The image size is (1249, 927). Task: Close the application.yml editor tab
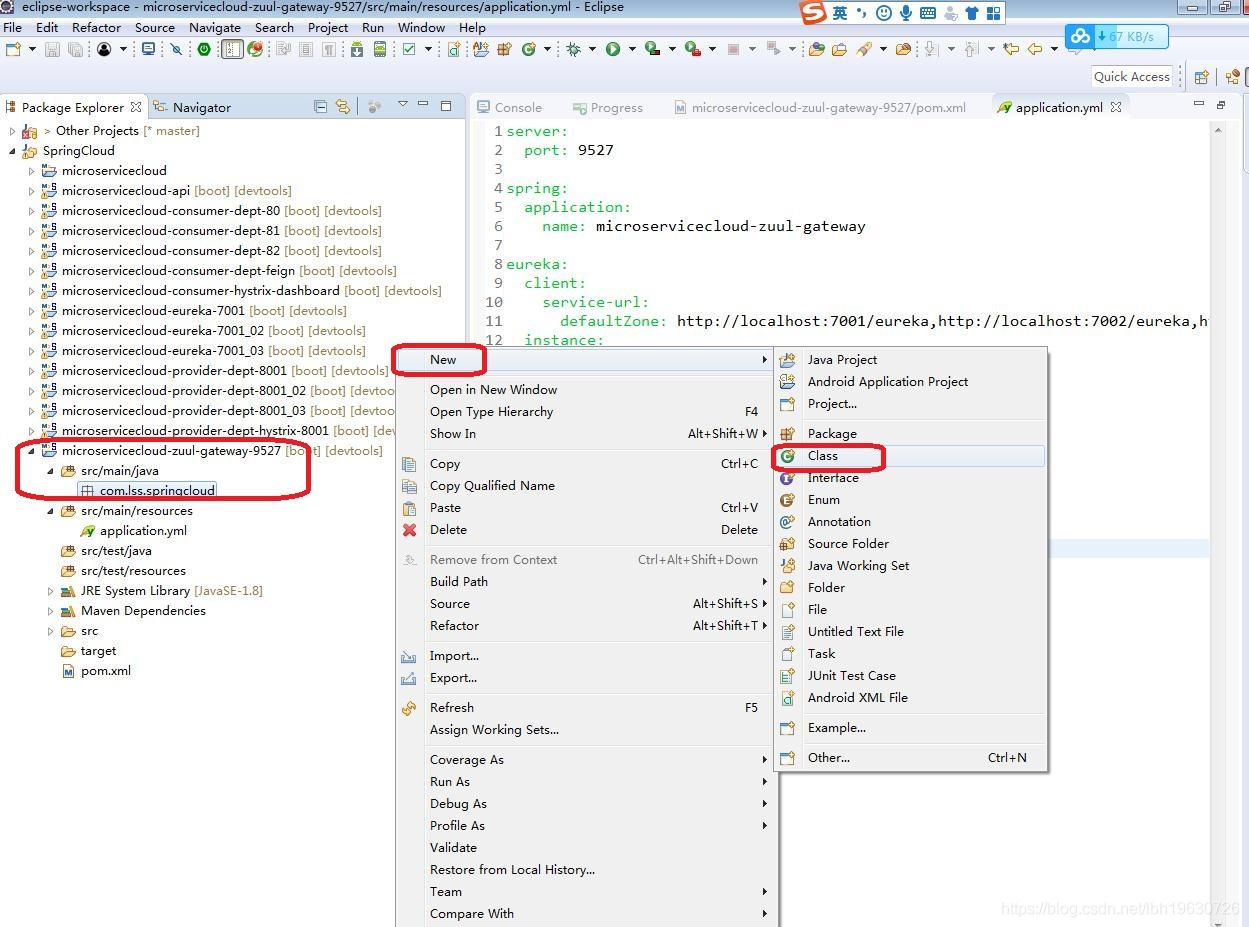(1116, 106)
